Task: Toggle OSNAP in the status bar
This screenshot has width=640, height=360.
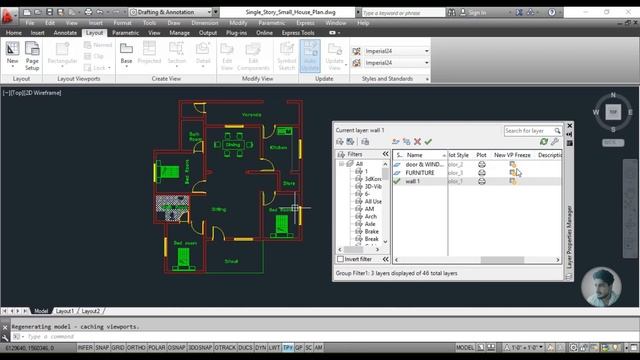Action: coord(176,348)
